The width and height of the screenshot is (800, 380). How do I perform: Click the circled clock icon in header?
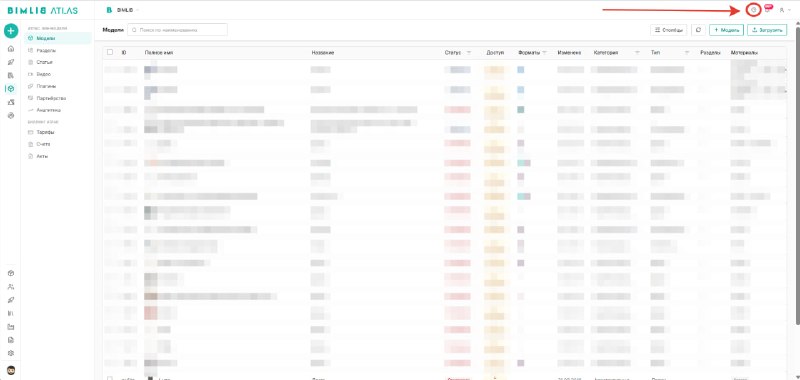point(753,10)
